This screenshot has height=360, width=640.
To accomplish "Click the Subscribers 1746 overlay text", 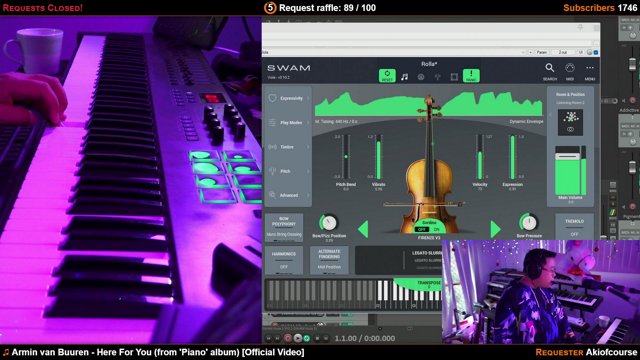I will point(600,8).
